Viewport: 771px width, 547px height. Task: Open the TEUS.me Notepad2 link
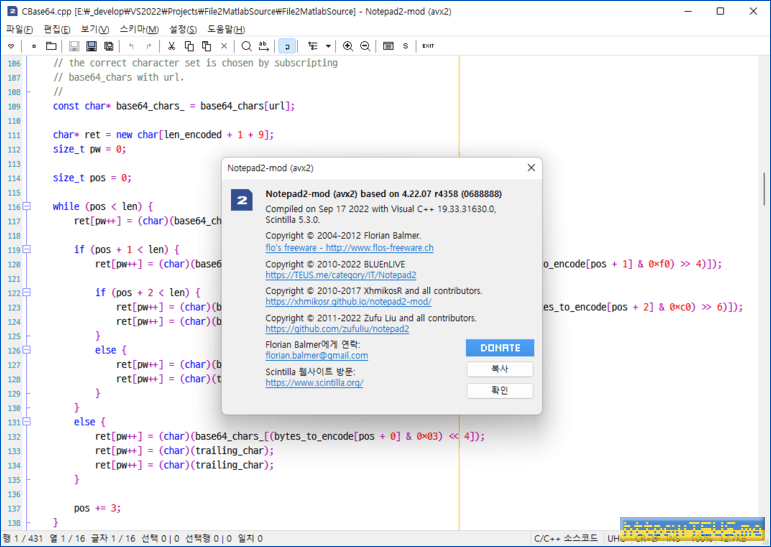(x=341, y=275)
